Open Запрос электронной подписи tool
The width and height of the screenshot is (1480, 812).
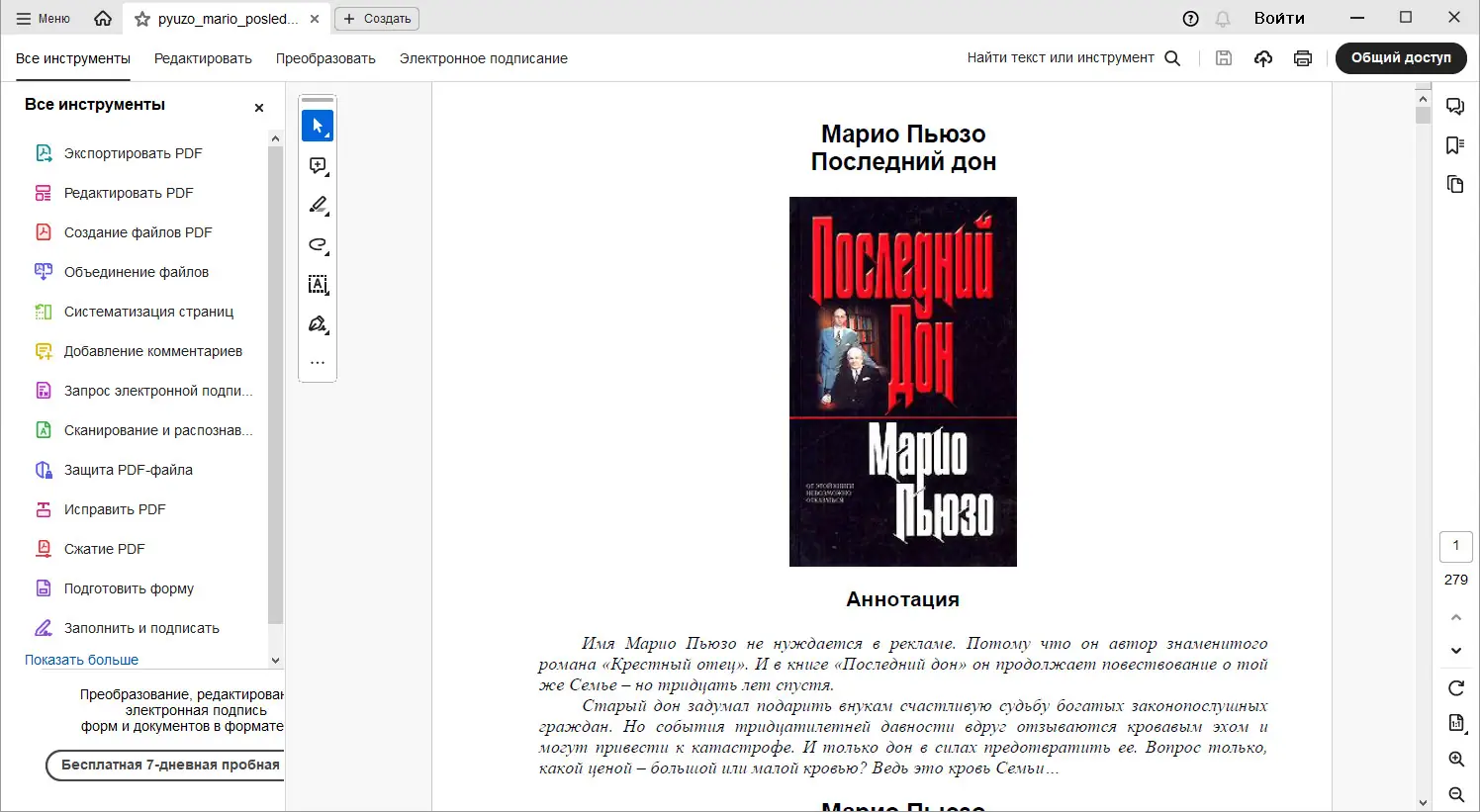tap(144, 391)
